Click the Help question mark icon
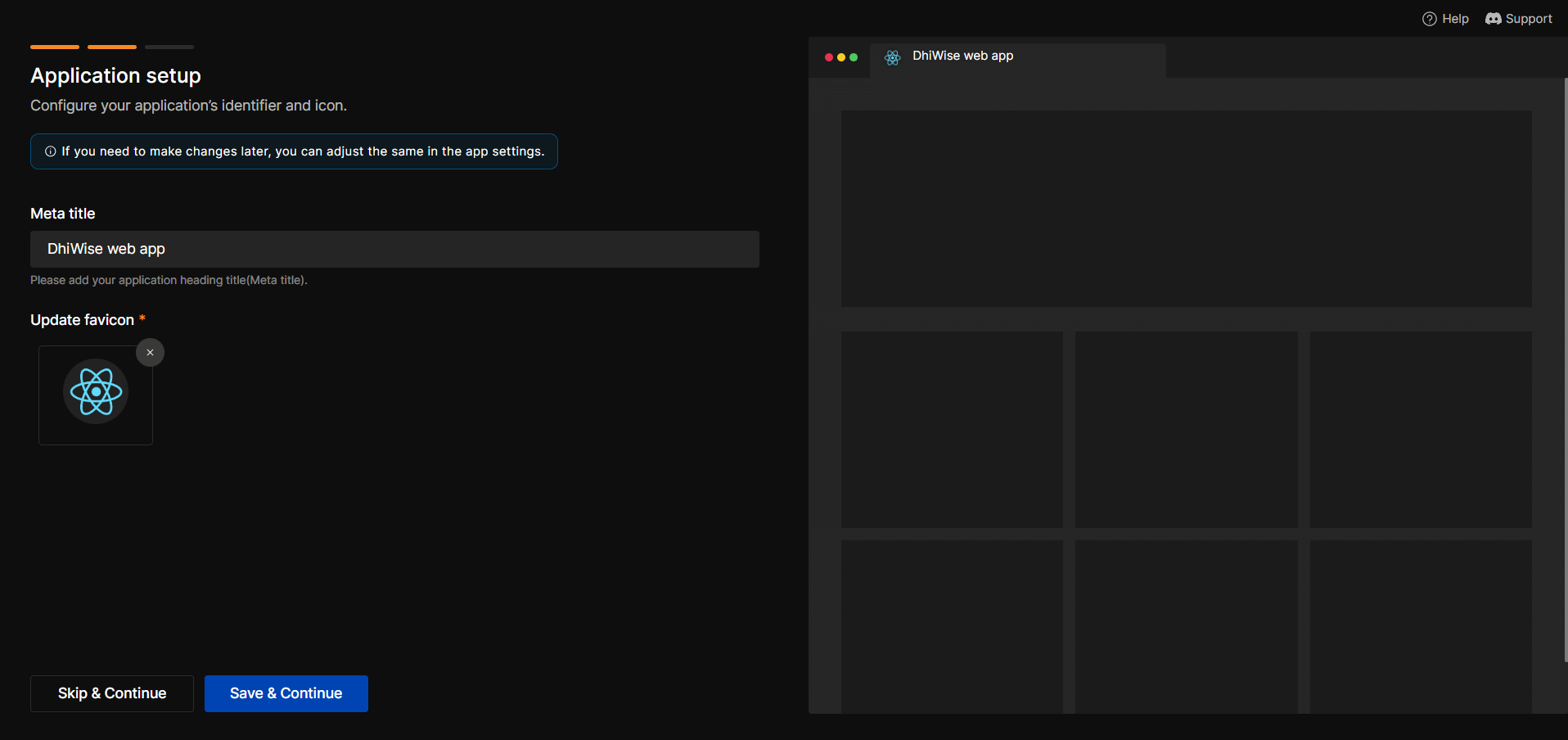Viewport: 1568px width, 740px height. (x=1430, y=19)
